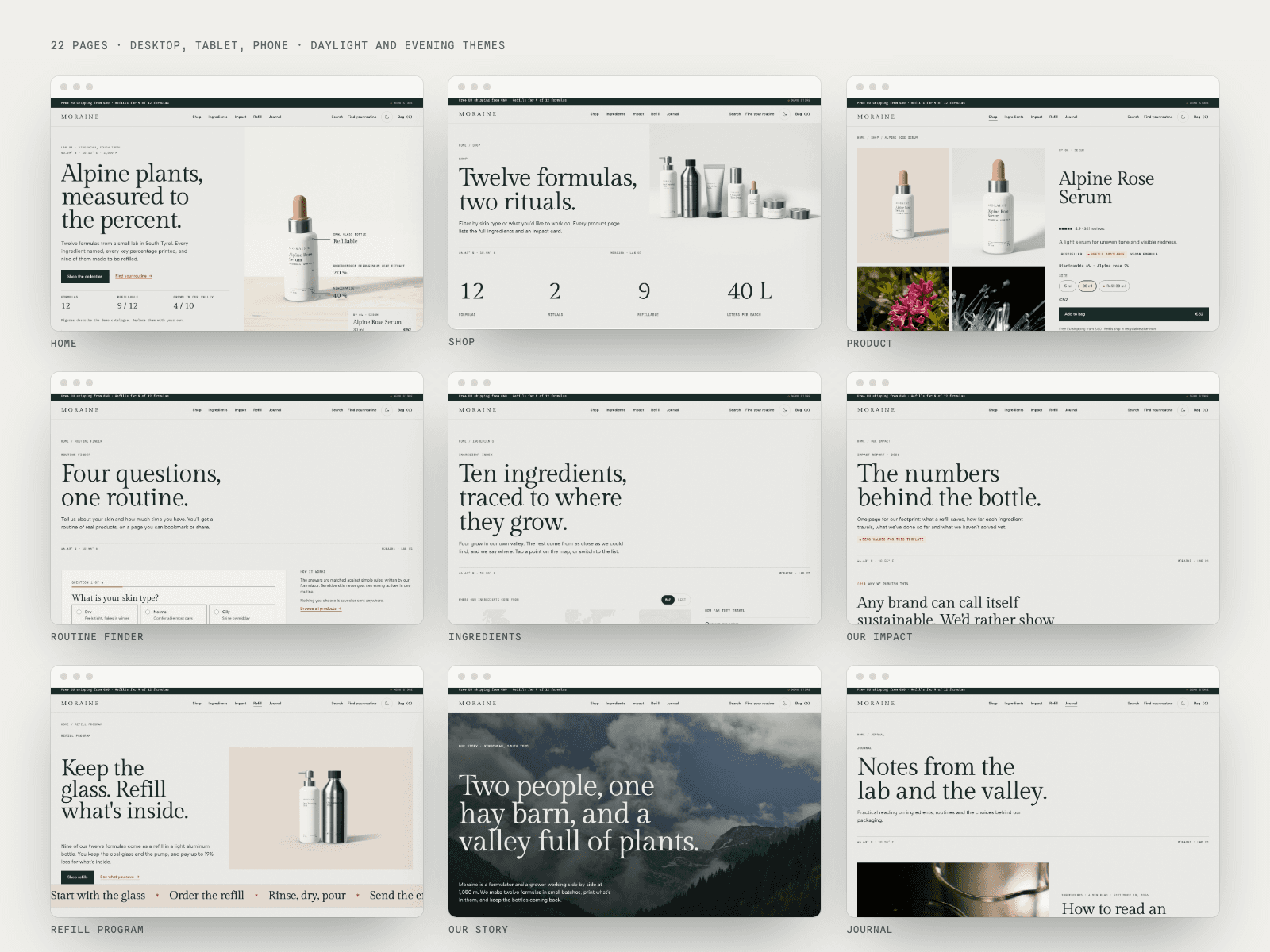1270x952 pixels.
Task: Pick the Oily skin type option
Action: tap(242, 615)
